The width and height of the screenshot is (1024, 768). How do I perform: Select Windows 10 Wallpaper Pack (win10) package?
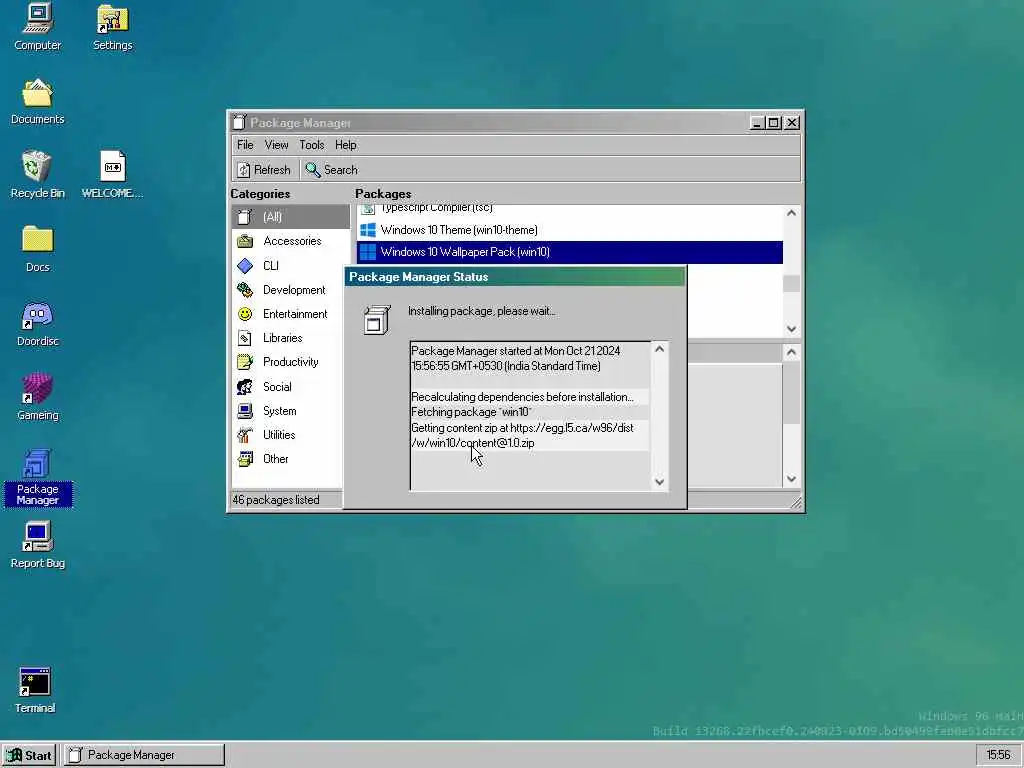coord(569,252)
